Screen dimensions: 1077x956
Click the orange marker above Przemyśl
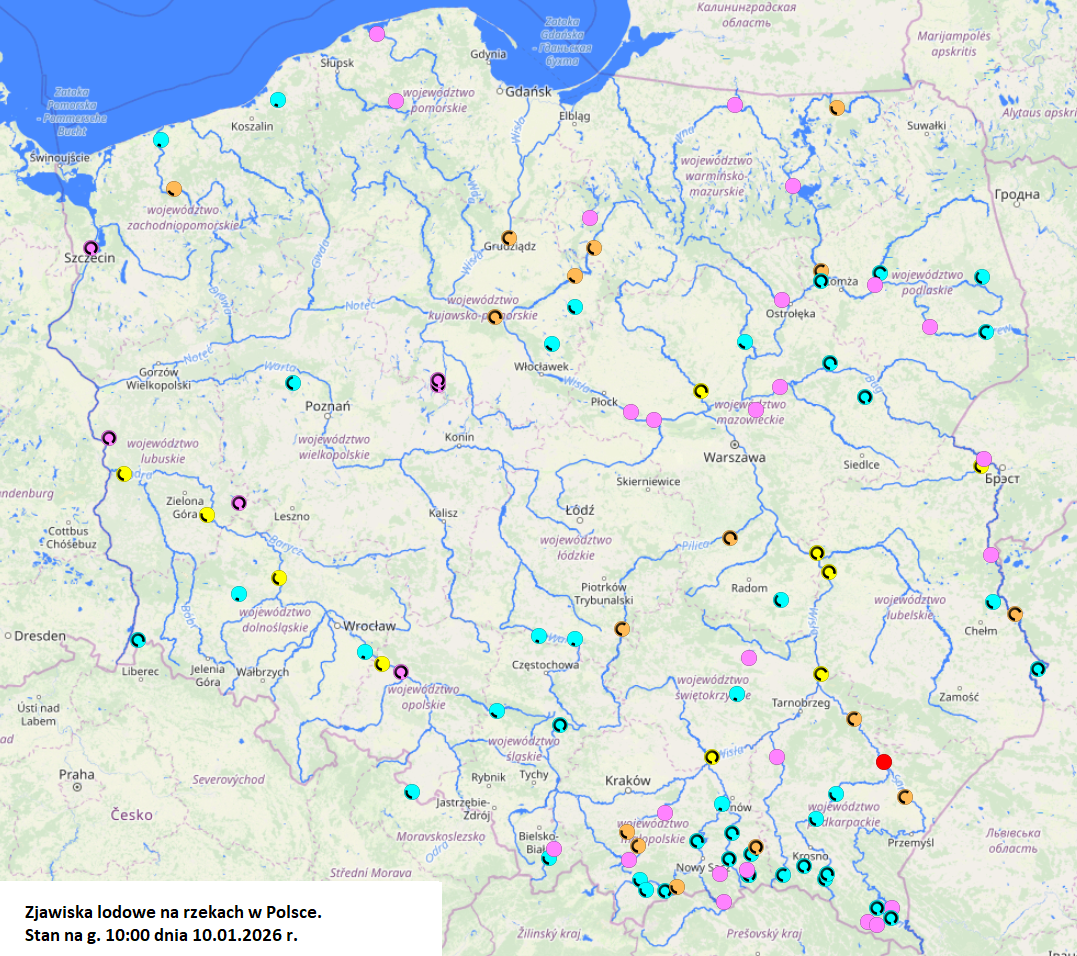point(904,796)
